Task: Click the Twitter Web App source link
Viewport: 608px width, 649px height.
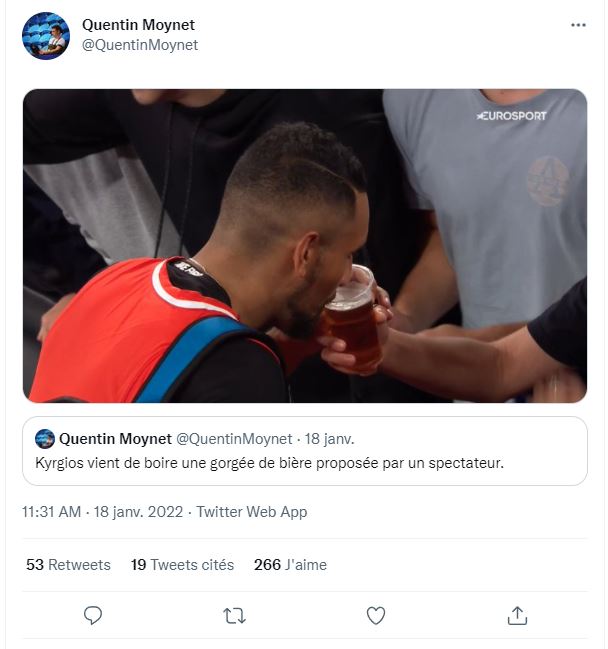Action: (252, 512)
